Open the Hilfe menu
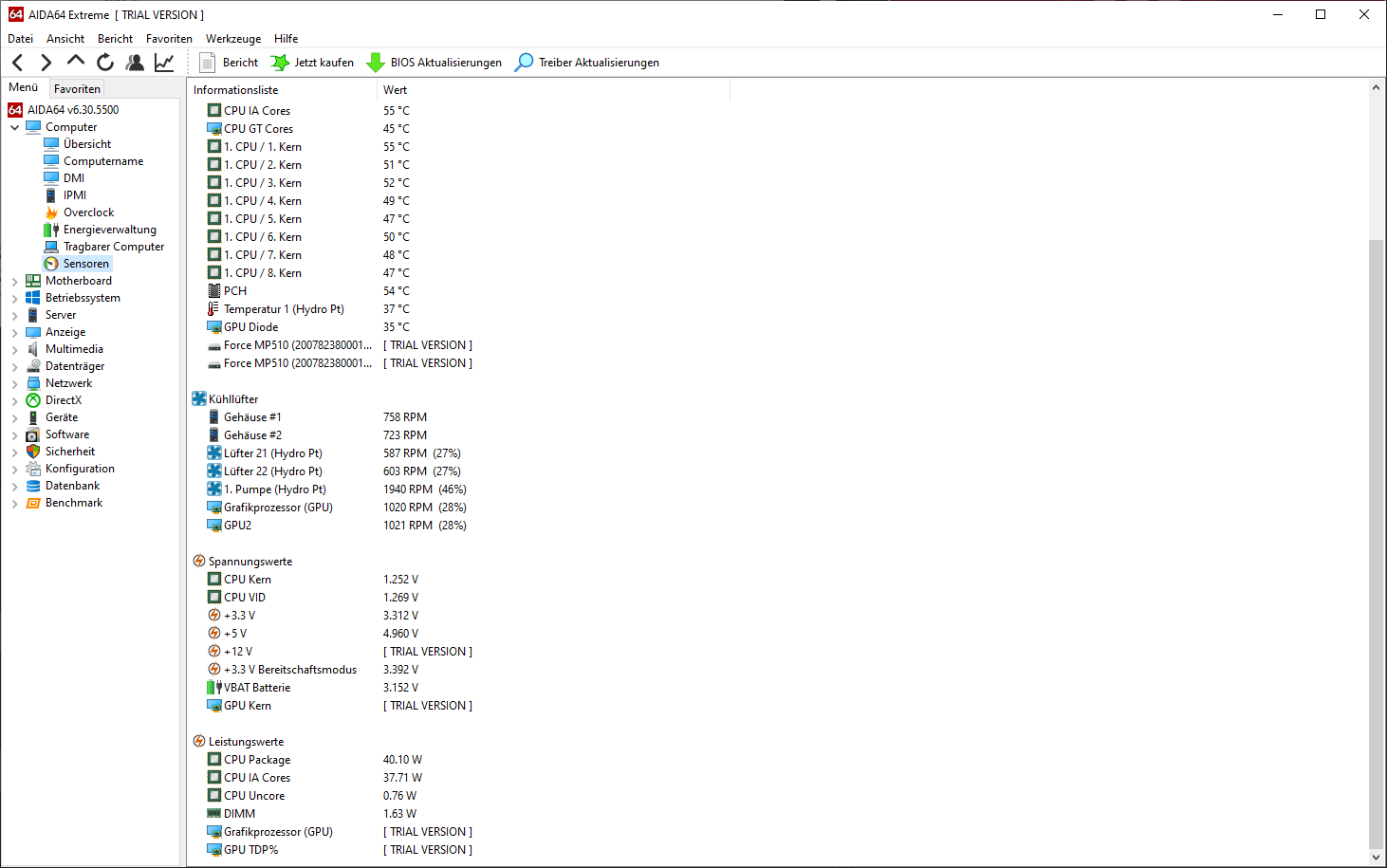 coord(286,39)
